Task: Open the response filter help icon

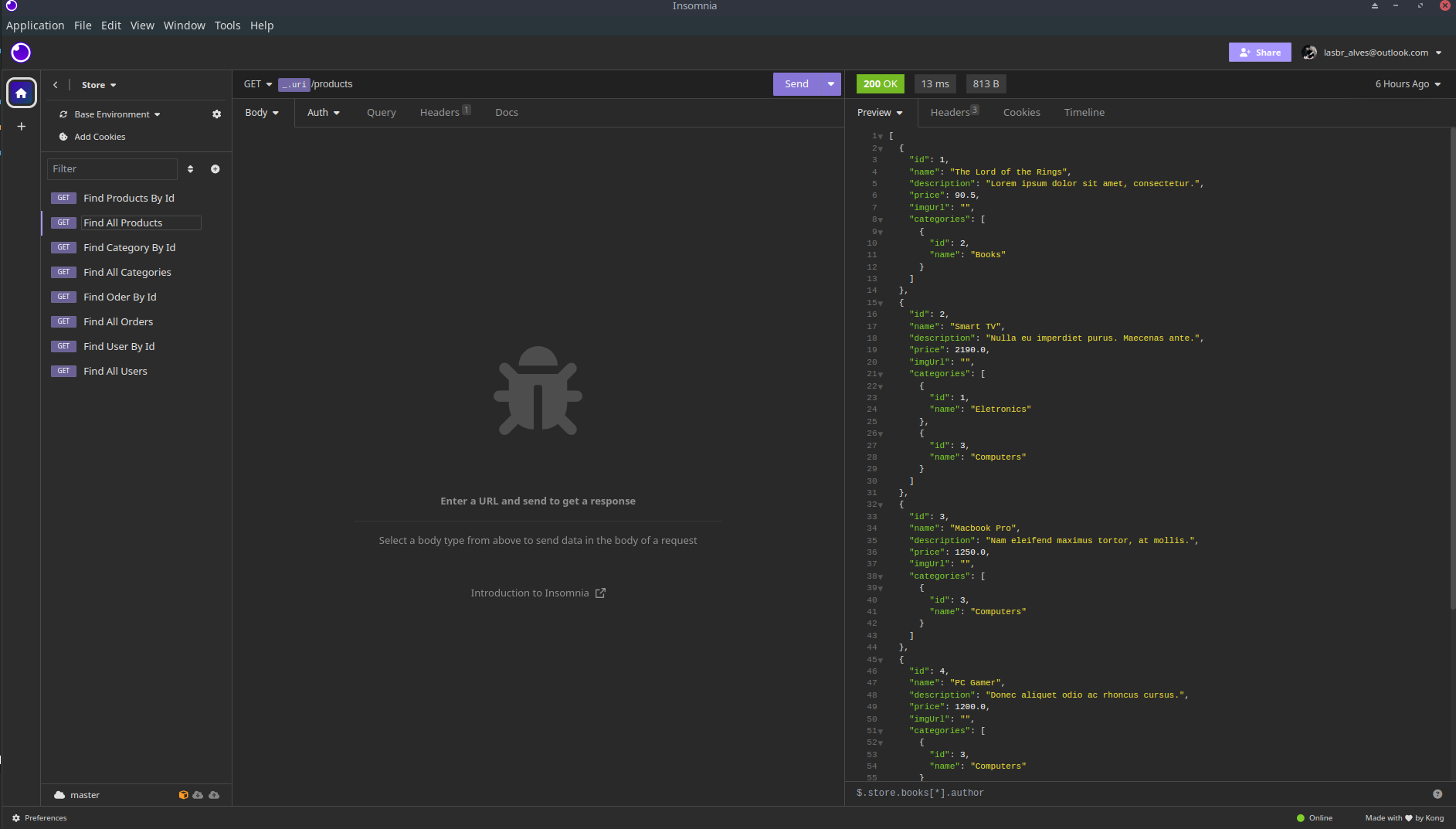Action: click(x=1437, y=793)
